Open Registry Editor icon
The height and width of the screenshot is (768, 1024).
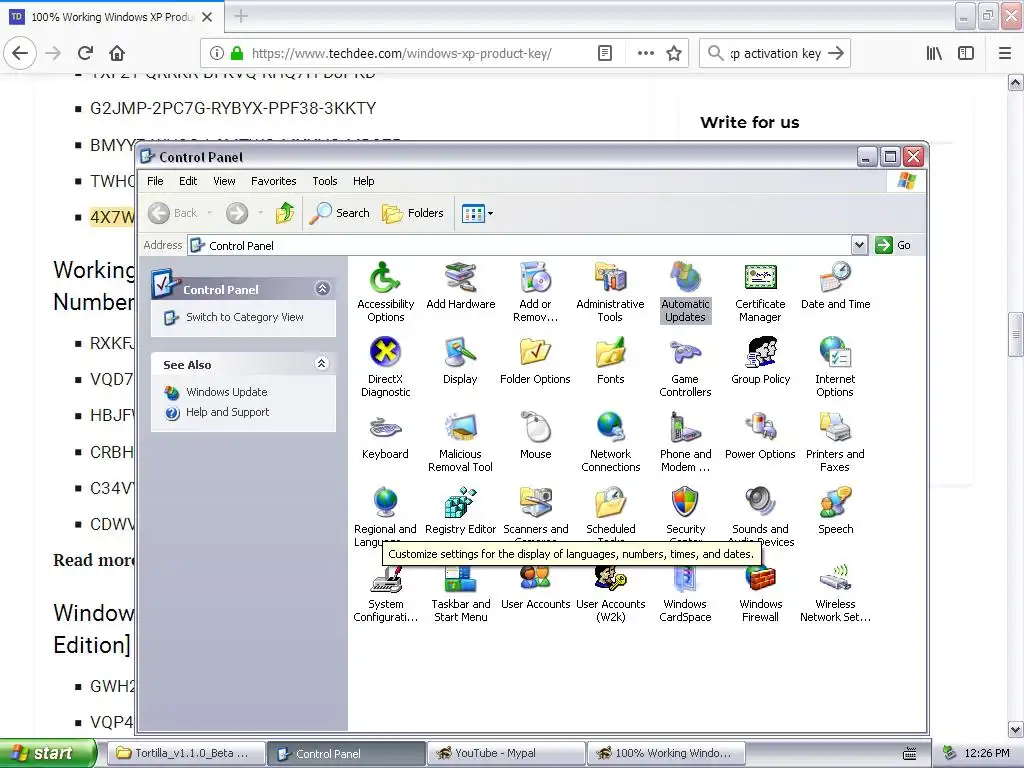(x=460, y=511)
